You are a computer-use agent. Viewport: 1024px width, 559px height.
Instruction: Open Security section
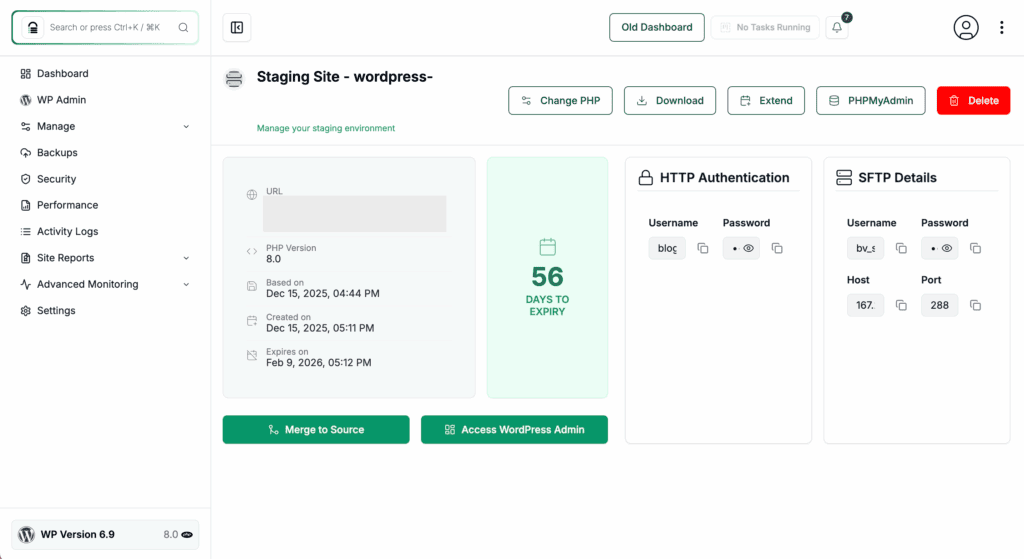(x=56, y=179)
